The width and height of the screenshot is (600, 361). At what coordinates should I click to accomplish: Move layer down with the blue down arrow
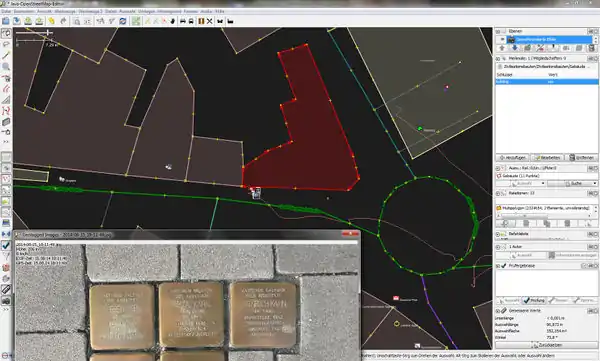coord(515,48)
